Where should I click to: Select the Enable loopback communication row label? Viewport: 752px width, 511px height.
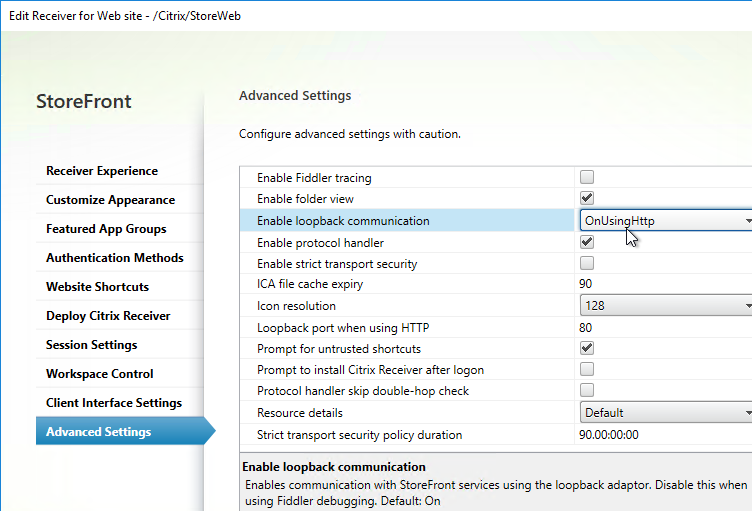click(x=343, y=221)
